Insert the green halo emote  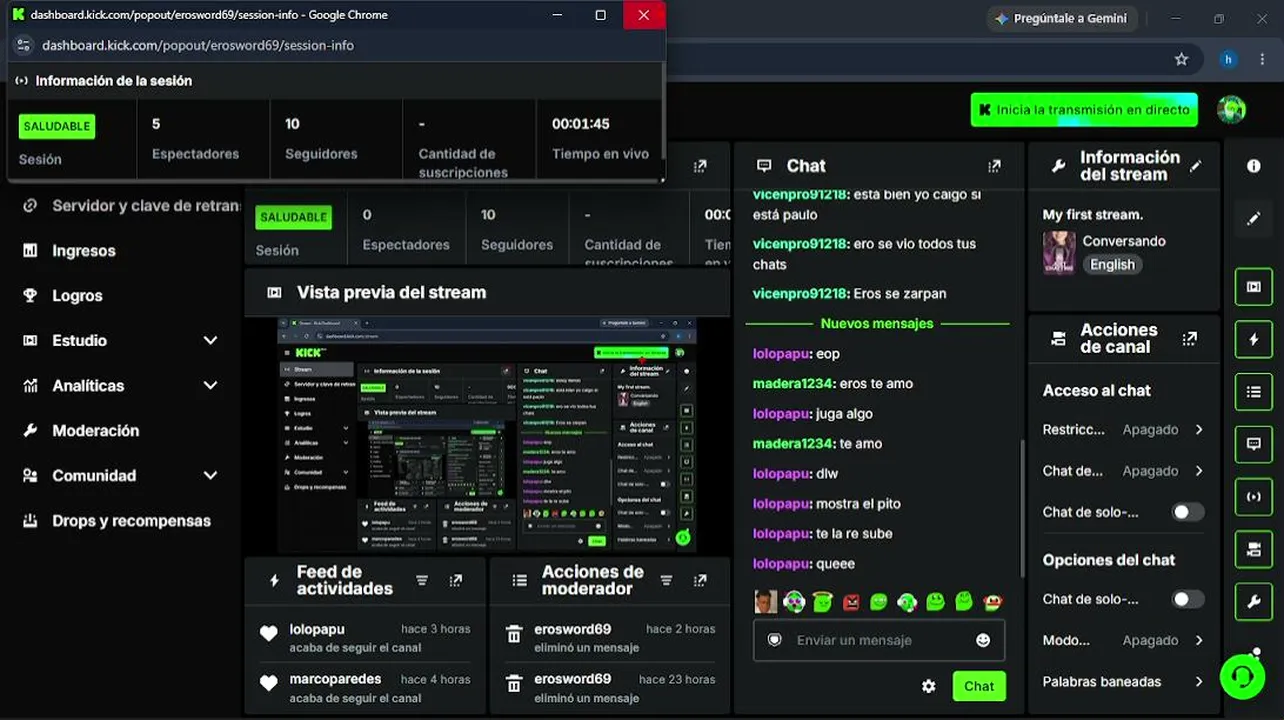[x=823, y=602]
